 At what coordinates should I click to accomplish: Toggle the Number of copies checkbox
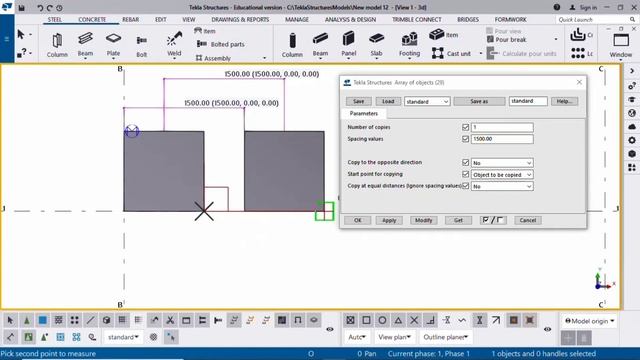tap(465, 127)
